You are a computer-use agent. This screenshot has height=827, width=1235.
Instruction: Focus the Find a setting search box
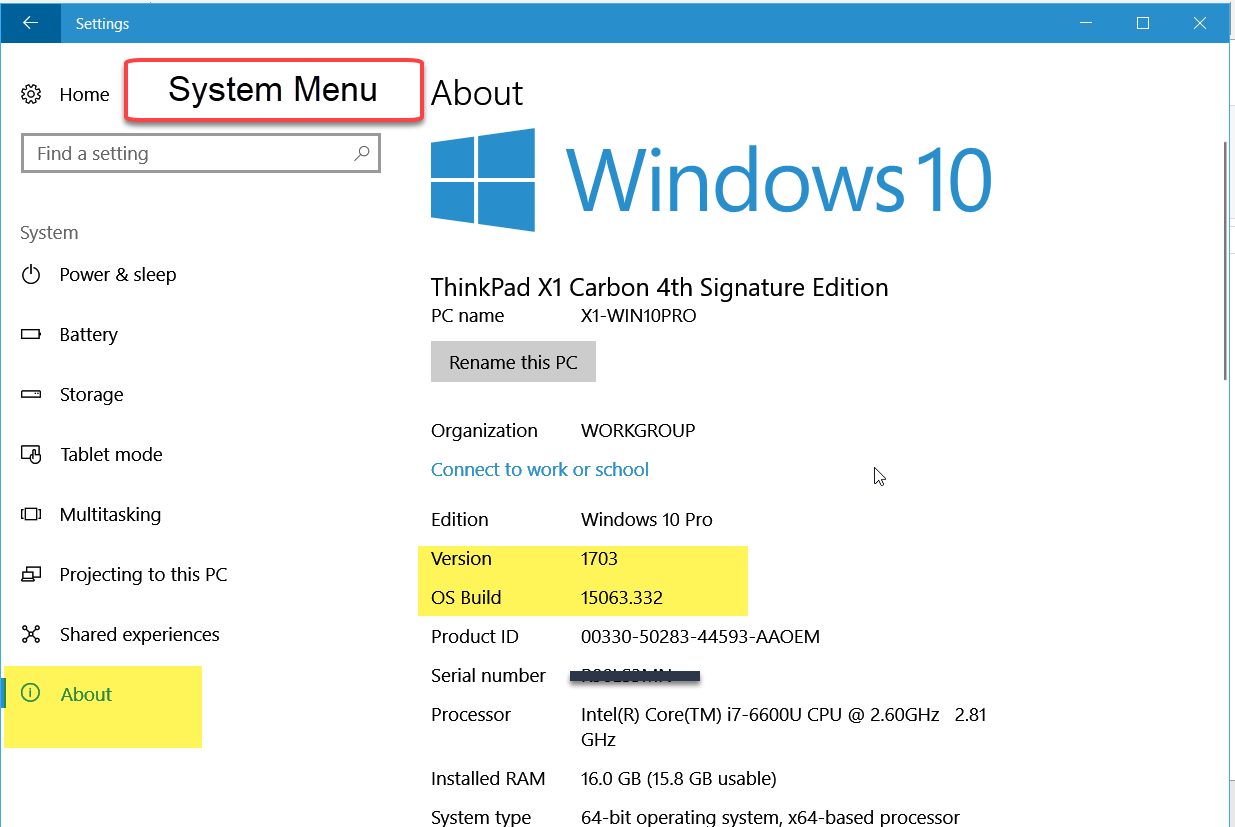coord(201,153)
